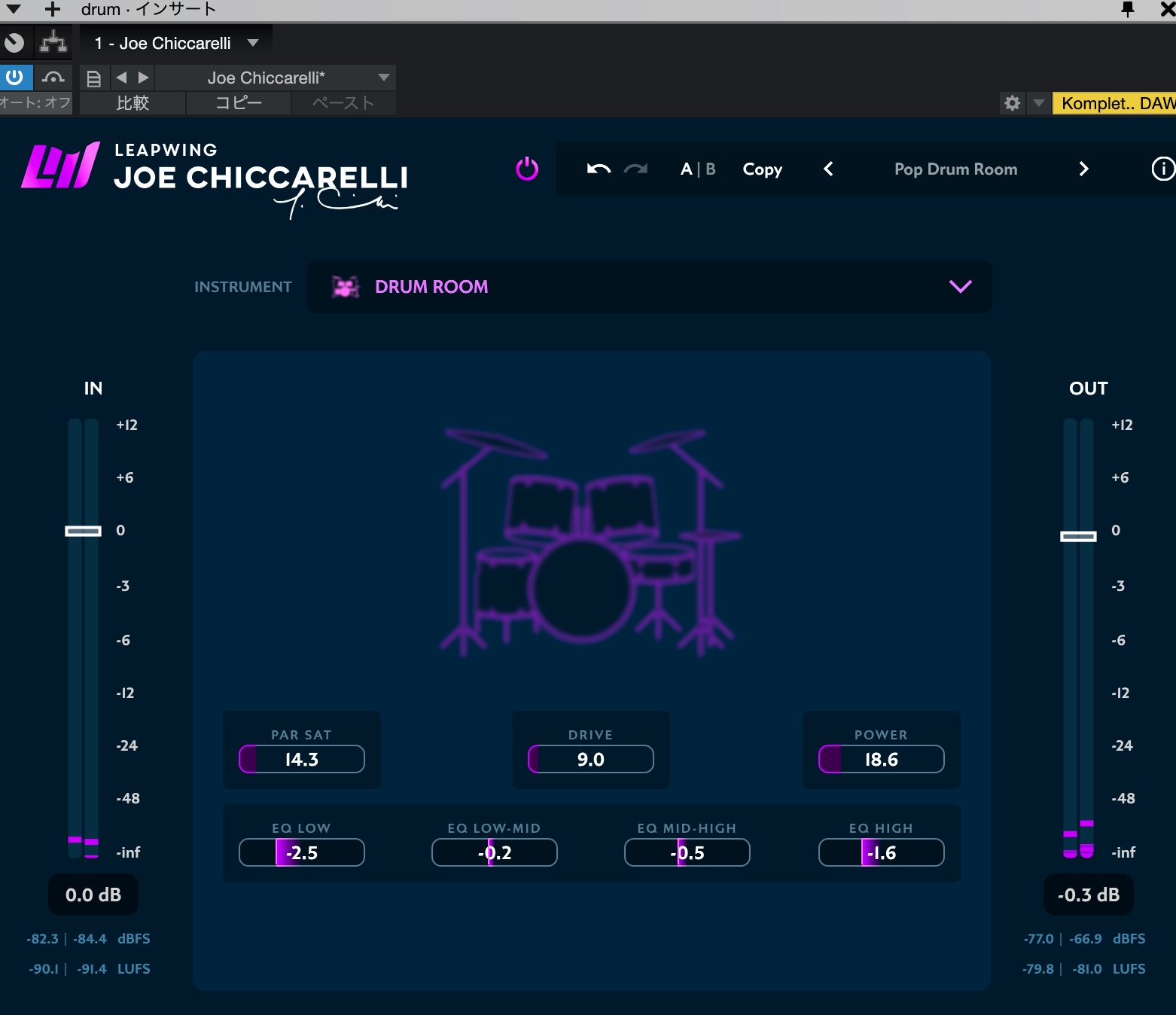1176x1015 pixels.
Task: Go to next preset with right chevron
Action: click(x=1083, y=169)
